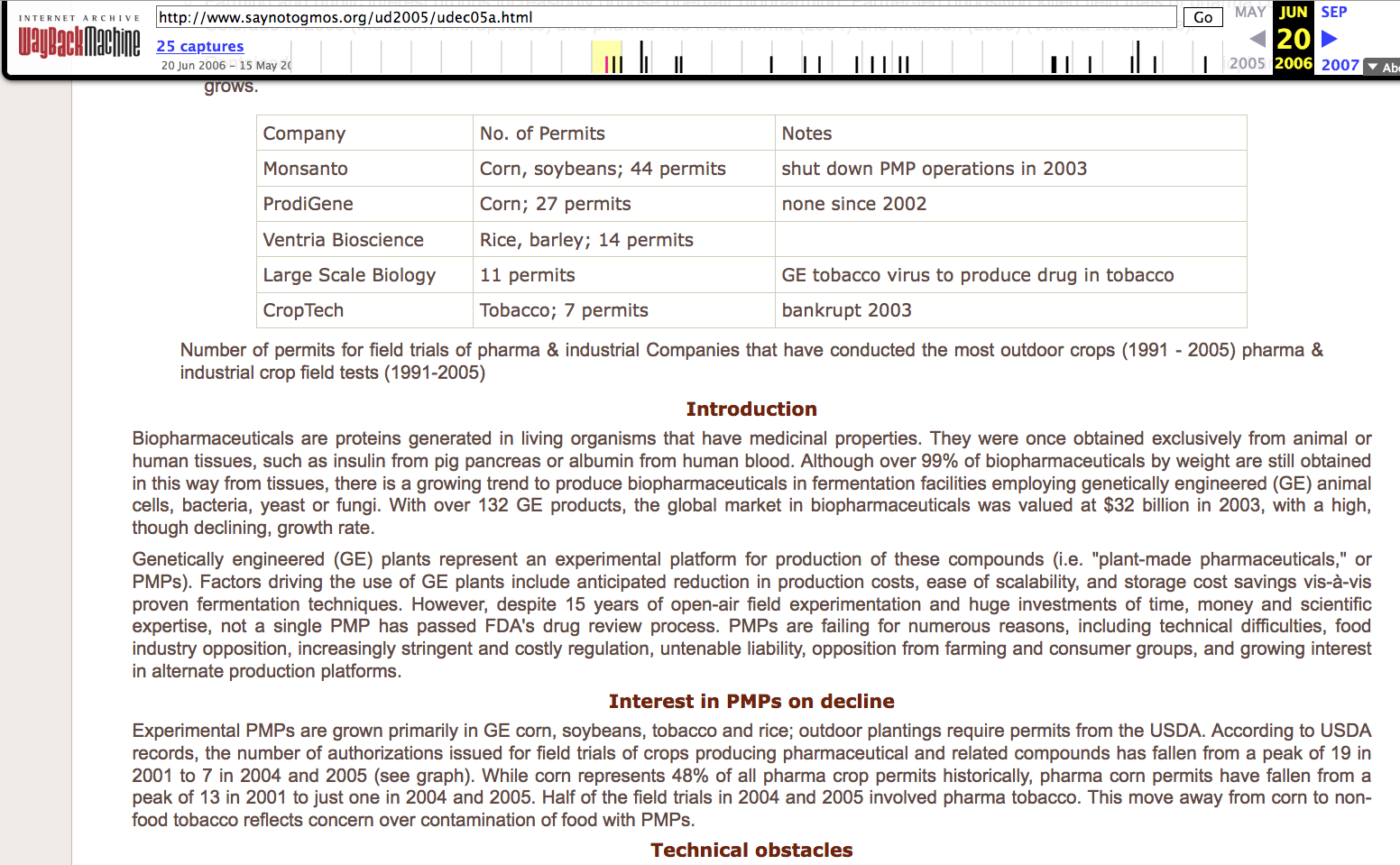This screenshot has width=1400, height=865.
Task: Click the CropTech table cell
Action: coord(364,310)
